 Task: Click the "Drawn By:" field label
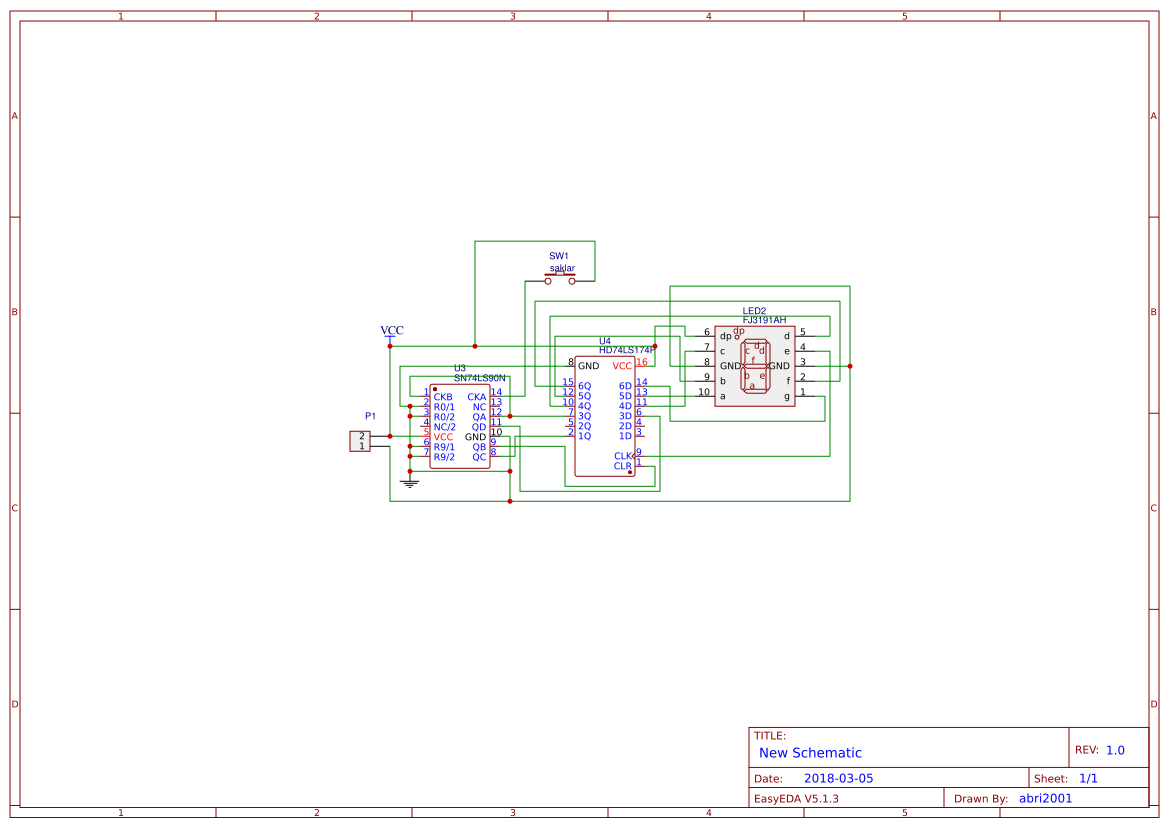pyautogui.click(x=981, y=798)
